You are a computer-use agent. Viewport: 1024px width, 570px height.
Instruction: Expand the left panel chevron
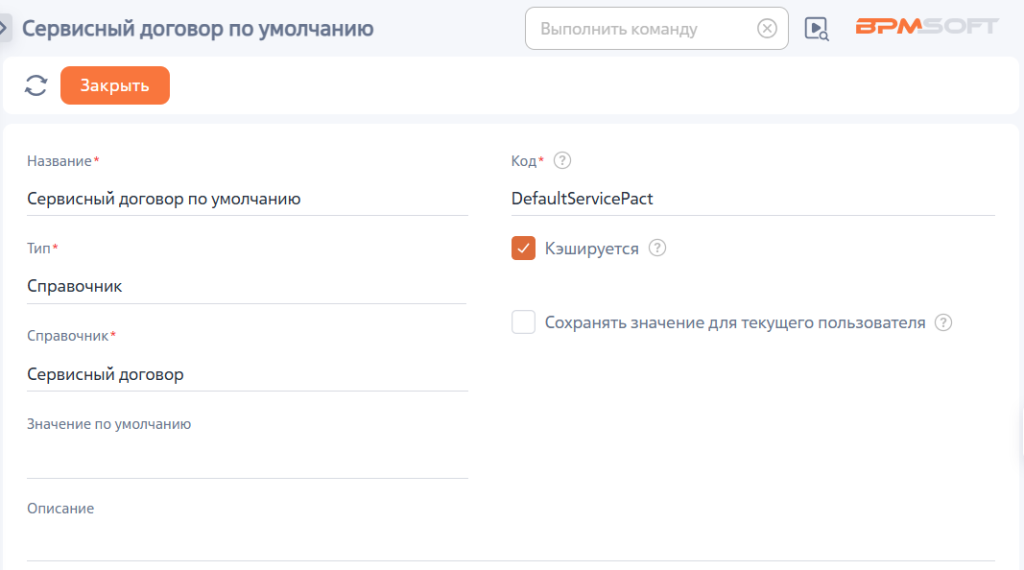(4, 28)
